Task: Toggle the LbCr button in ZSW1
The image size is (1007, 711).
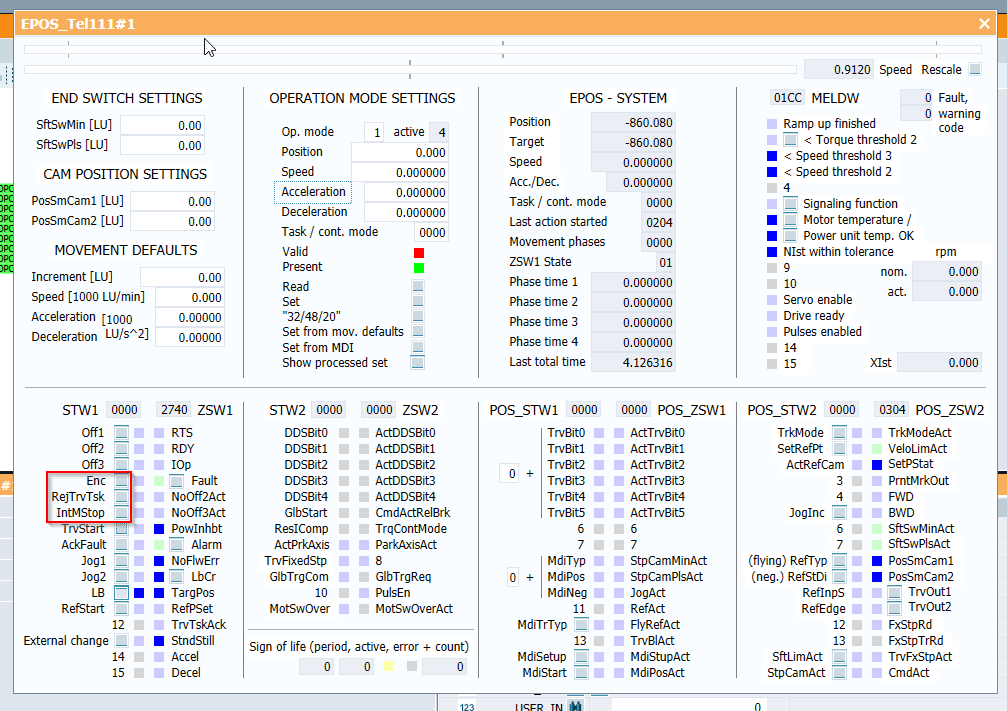Action: point(177,577)
